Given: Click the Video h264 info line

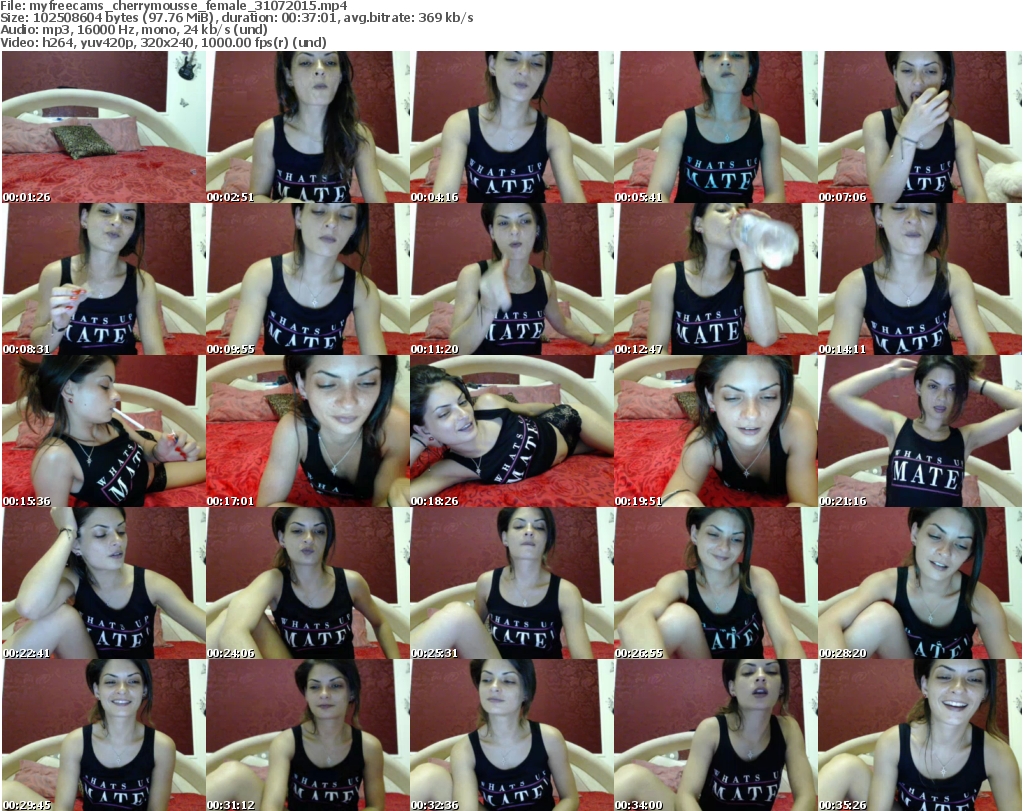Looking at the screenshot, I should click(163, 42).
